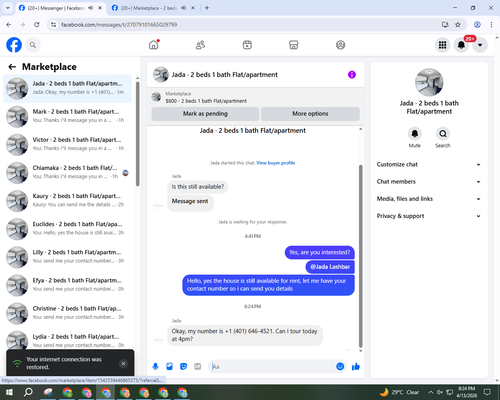The width and height of the screenshot is (500, 400).
Task: Open a new browser tab
Action: tap(207, 8)
